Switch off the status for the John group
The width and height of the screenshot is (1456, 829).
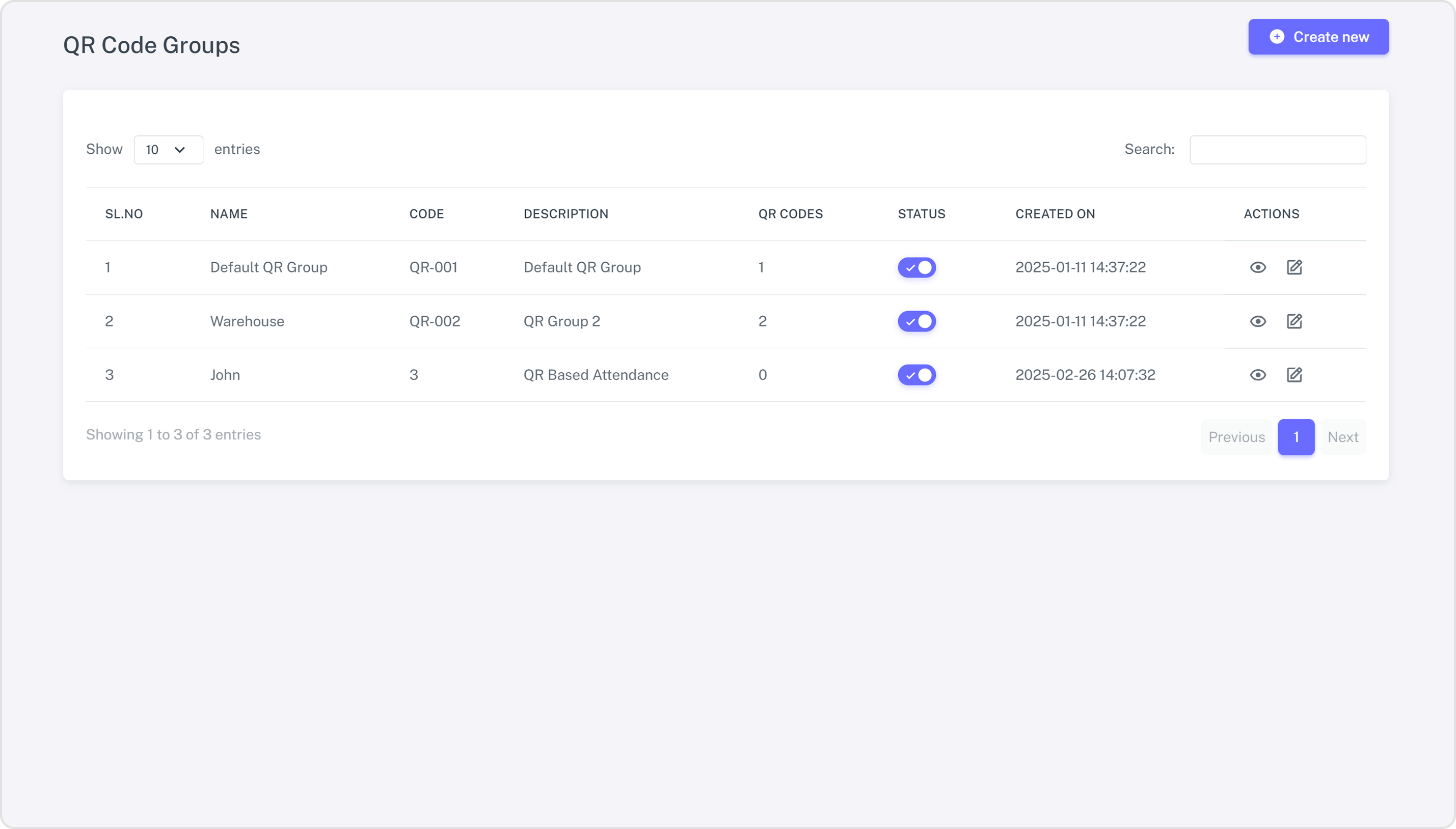916,375
